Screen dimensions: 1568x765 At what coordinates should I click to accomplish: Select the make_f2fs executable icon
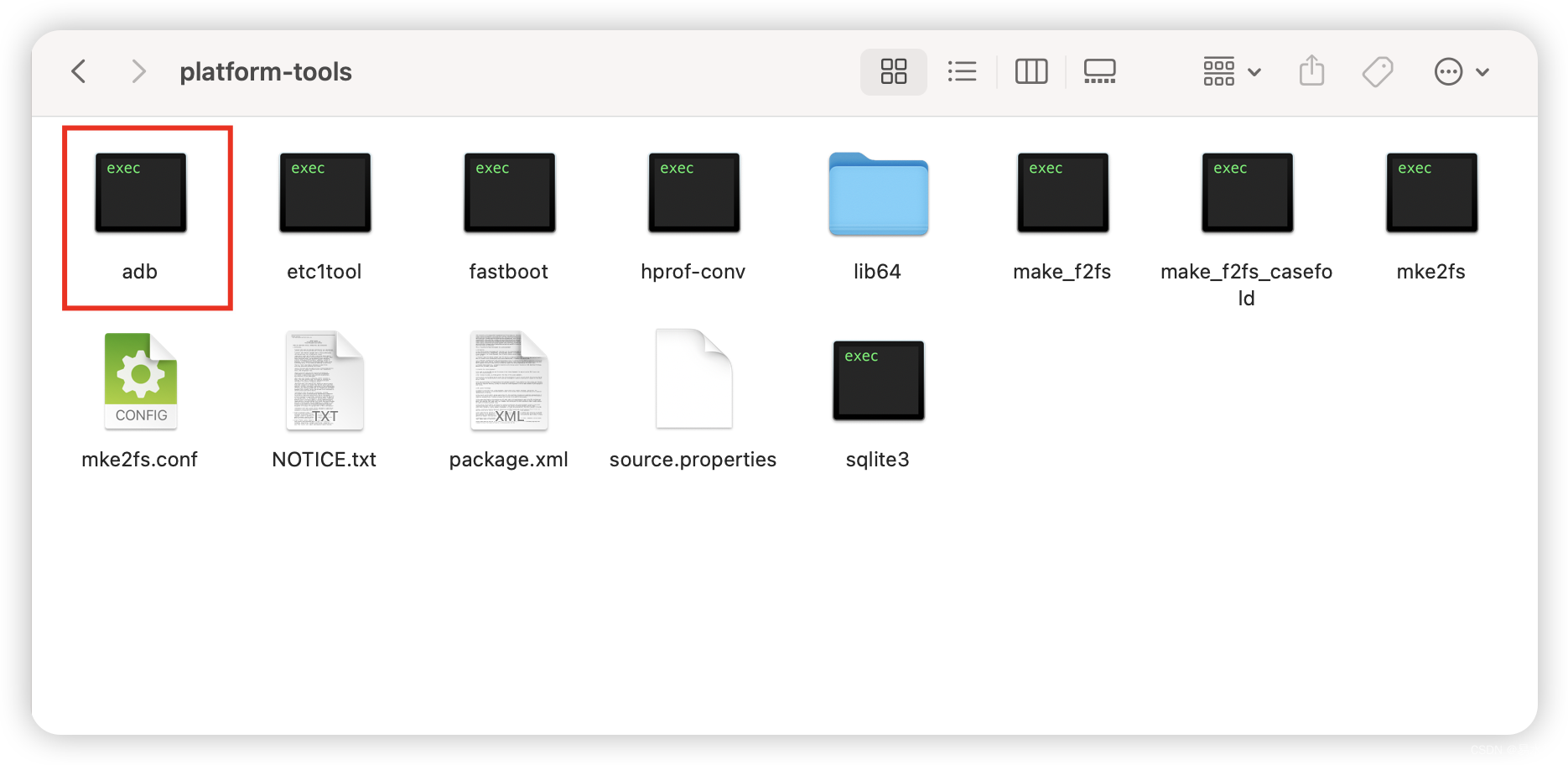(1062, 192)
